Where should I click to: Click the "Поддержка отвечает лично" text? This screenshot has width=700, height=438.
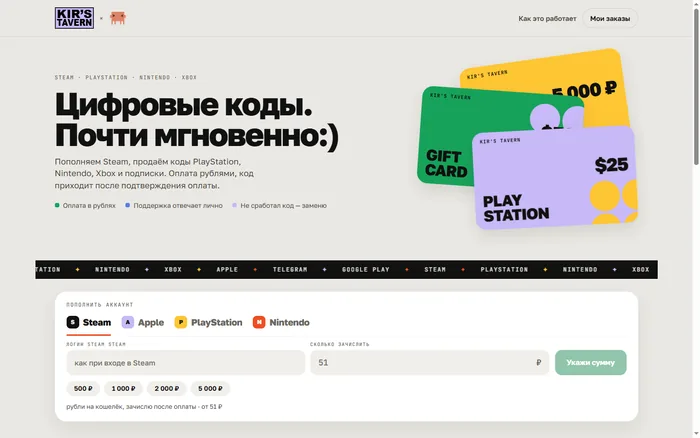point(178,205)
